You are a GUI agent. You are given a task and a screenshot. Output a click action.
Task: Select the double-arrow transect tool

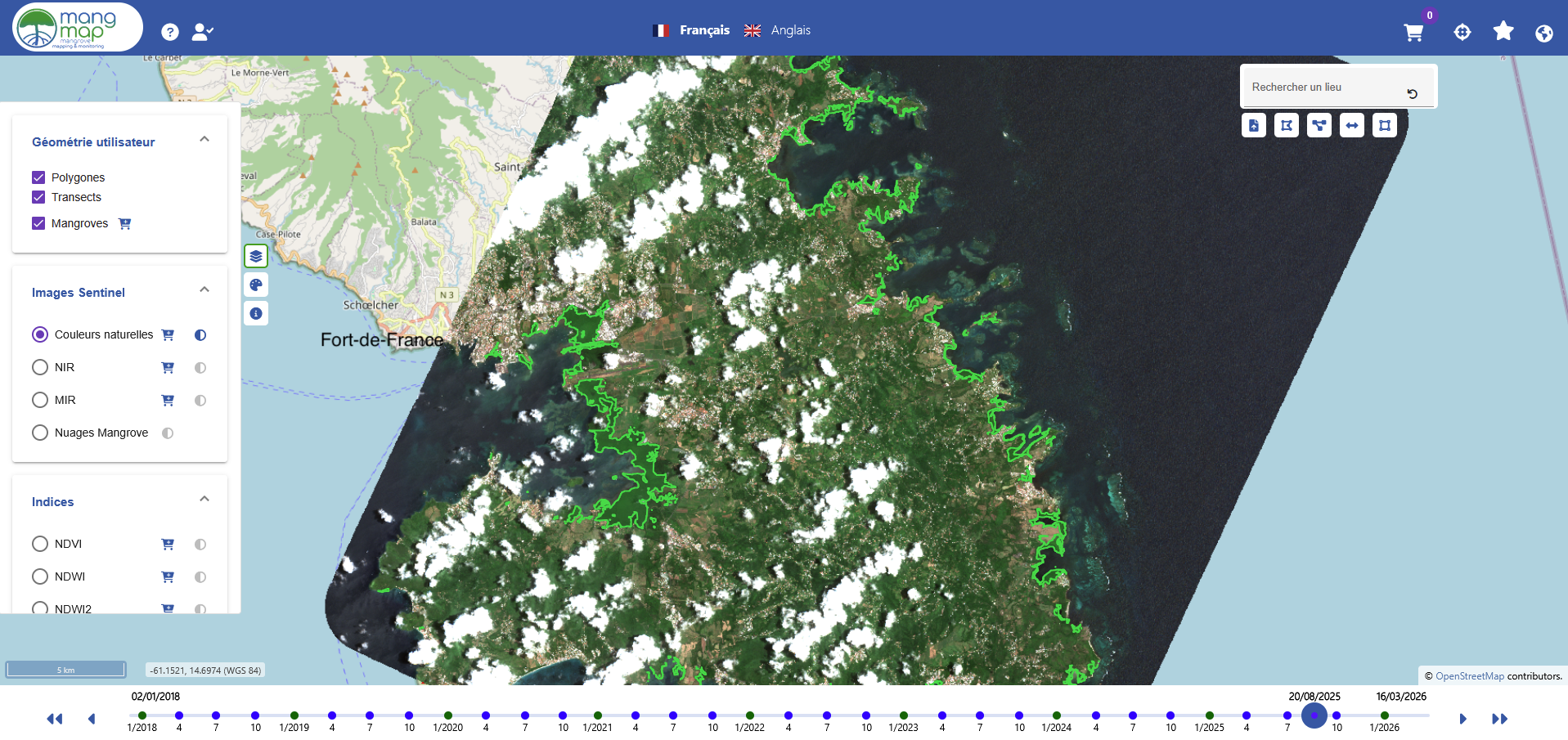click(x=1351, y=125)
